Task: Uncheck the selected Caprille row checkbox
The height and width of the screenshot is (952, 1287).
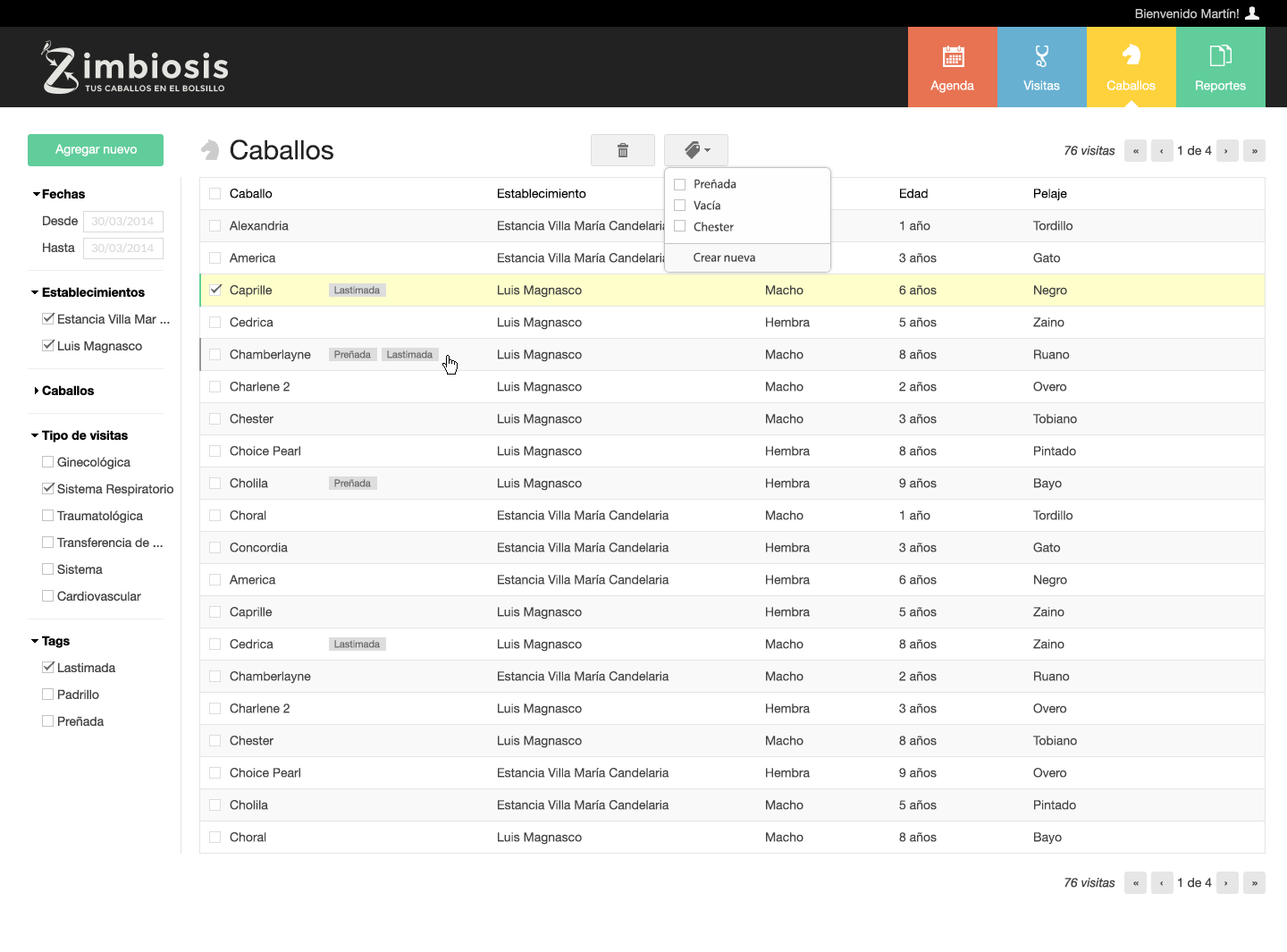Action: (x=214, y=290)
